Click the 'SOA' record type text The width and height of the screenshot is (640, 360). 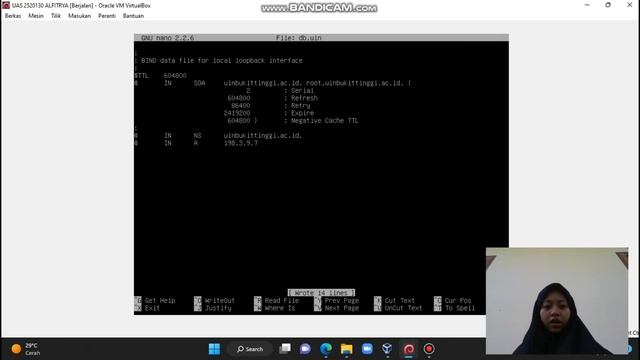click(x=200, y=83)
